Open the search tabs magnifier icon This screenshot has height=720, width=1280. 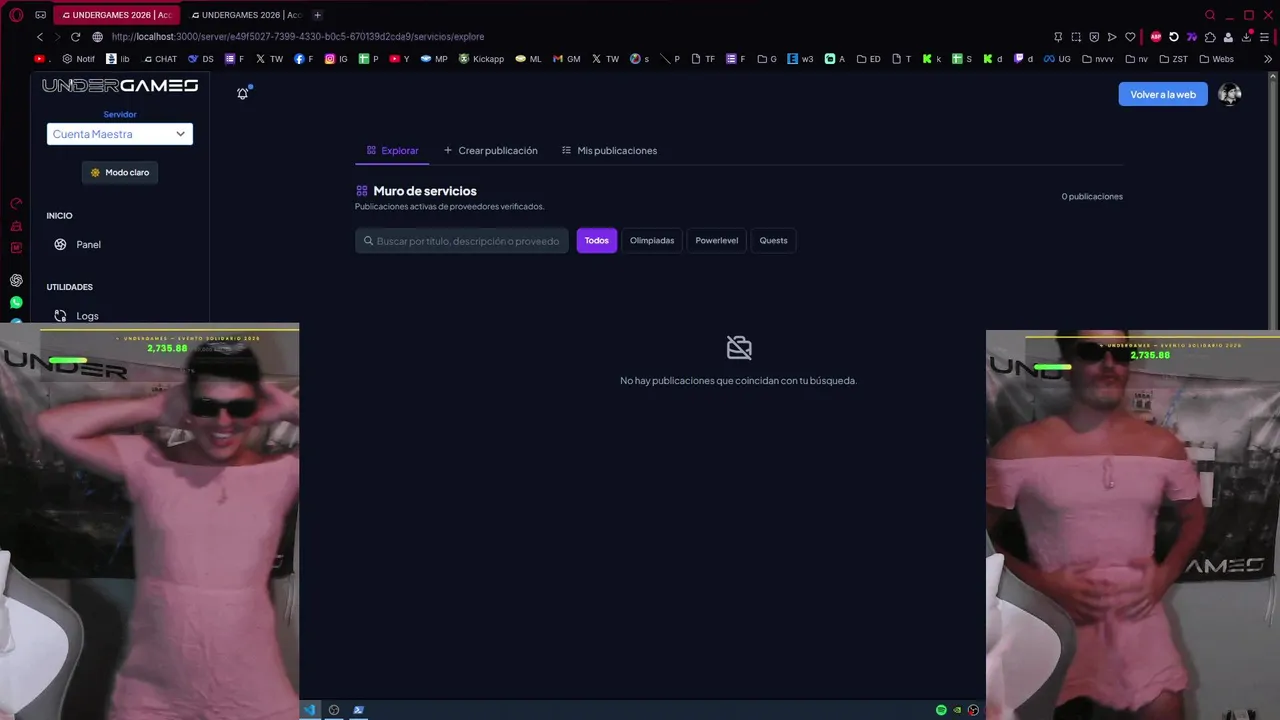coord(1210,15)
